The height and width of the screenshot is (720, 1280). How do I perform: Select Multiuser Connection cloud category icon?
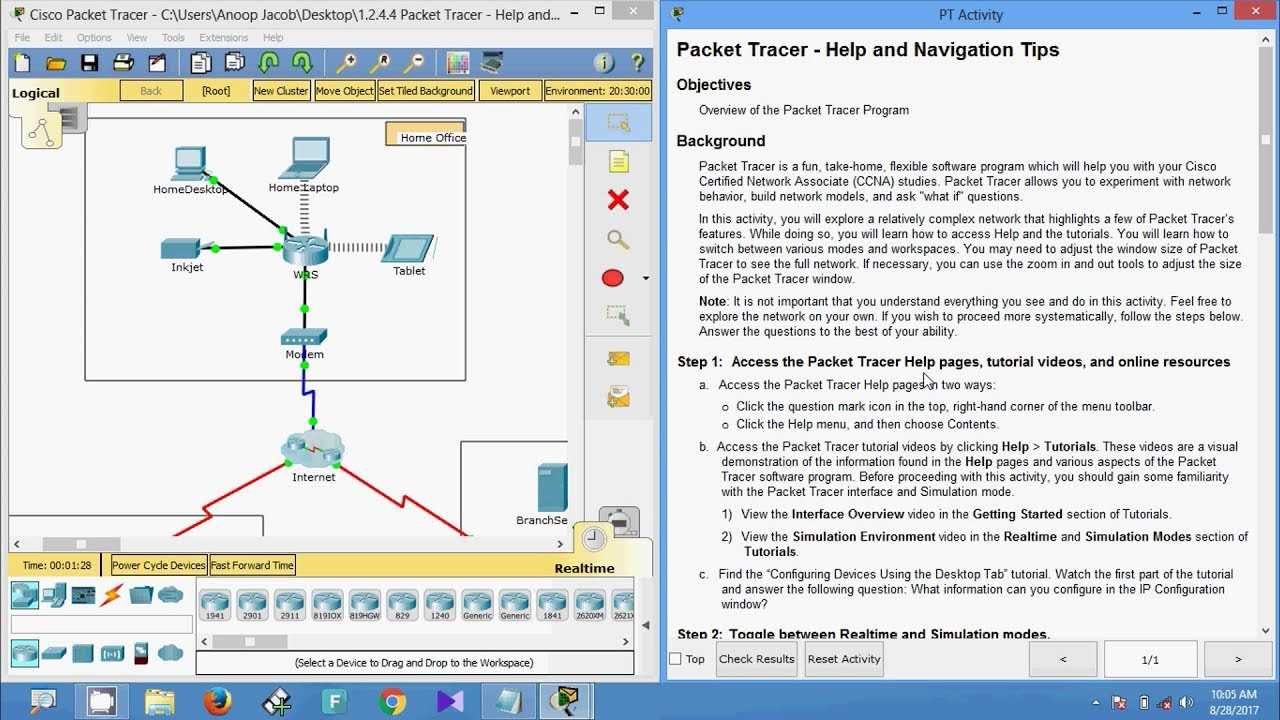tap(171, 595)
